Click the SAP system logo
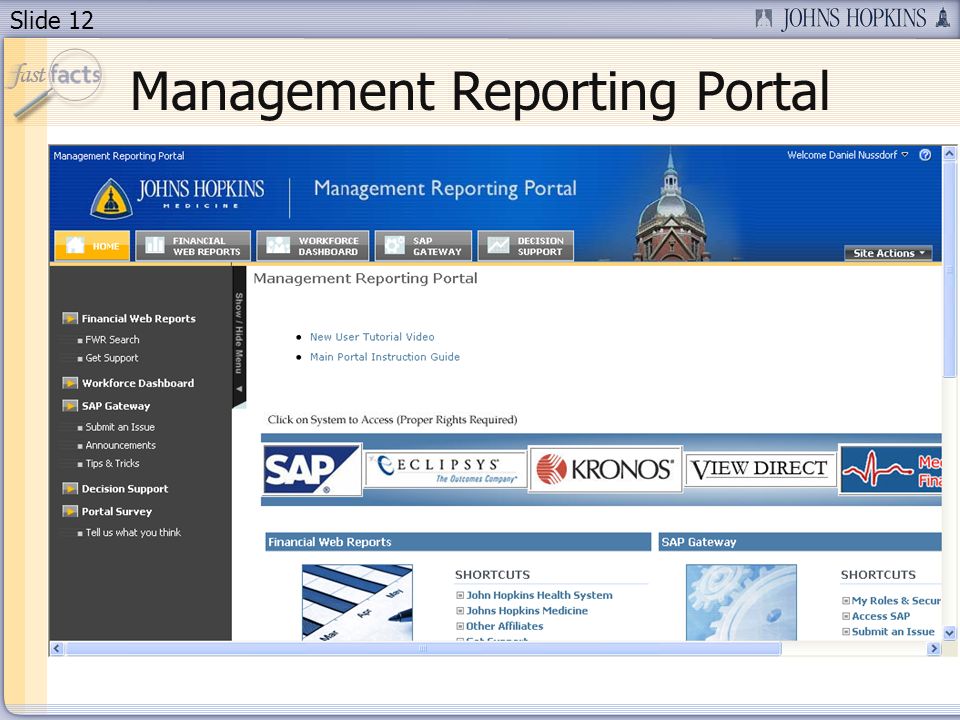The image size is (960, 720). 312,470
